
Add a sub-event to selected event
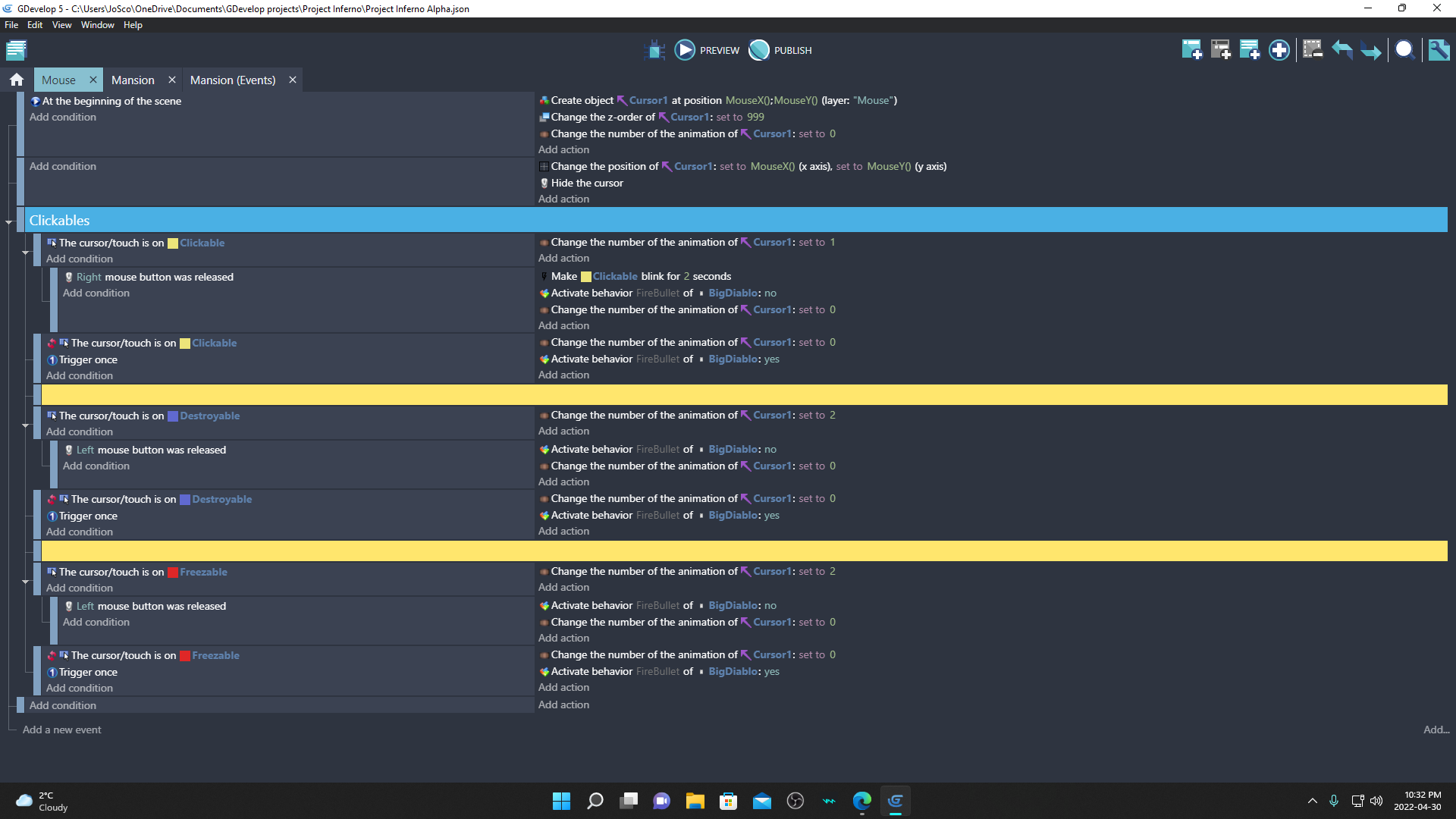tap(1221, 50)
